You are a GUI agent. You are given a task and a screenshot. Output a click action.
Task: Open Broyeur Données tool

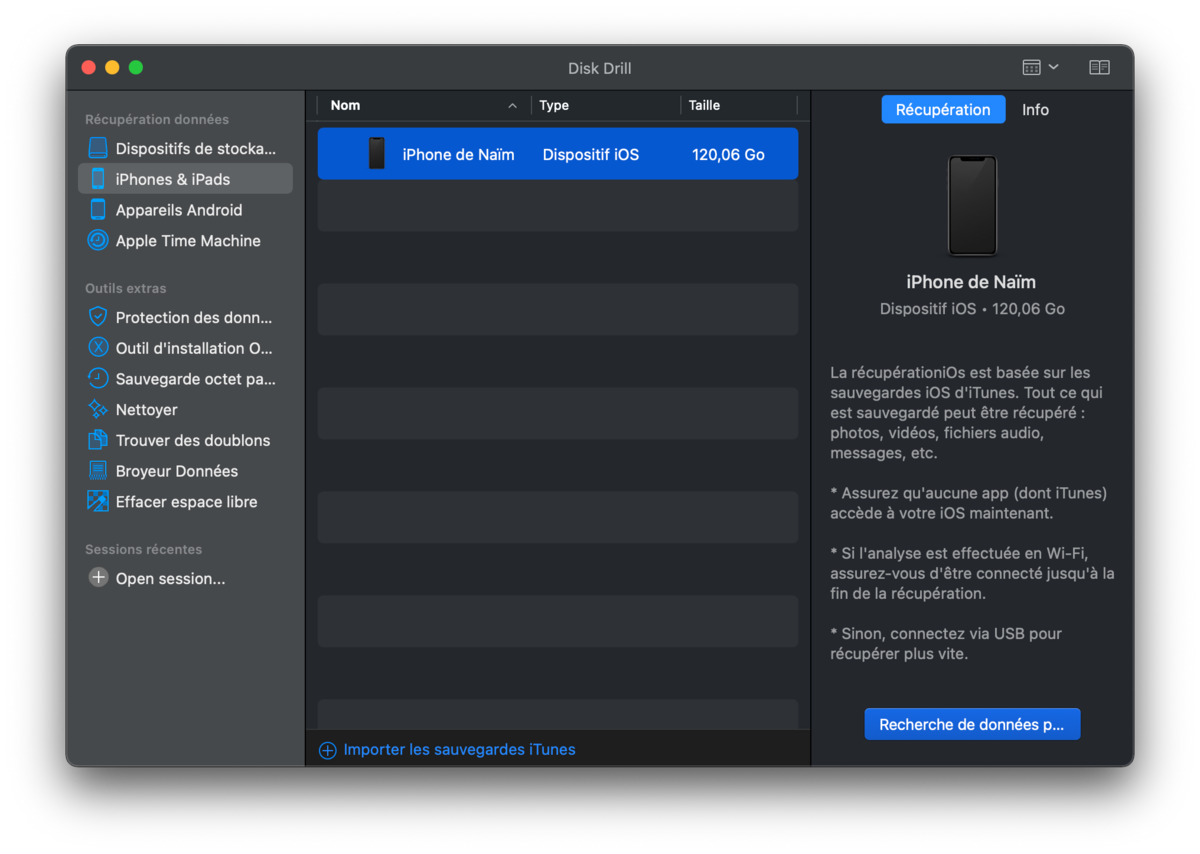185,470
